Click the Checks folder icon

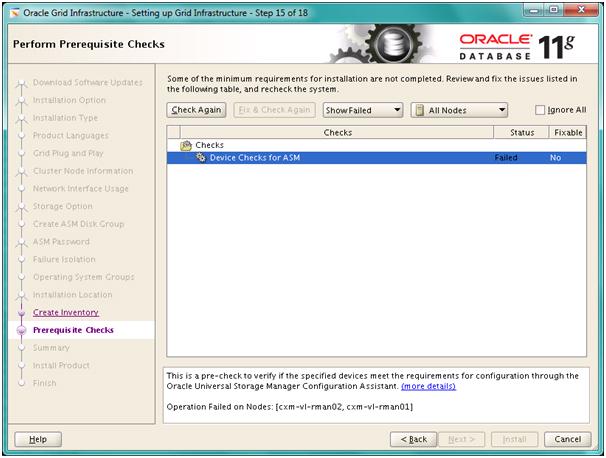[x=185, y=145]
